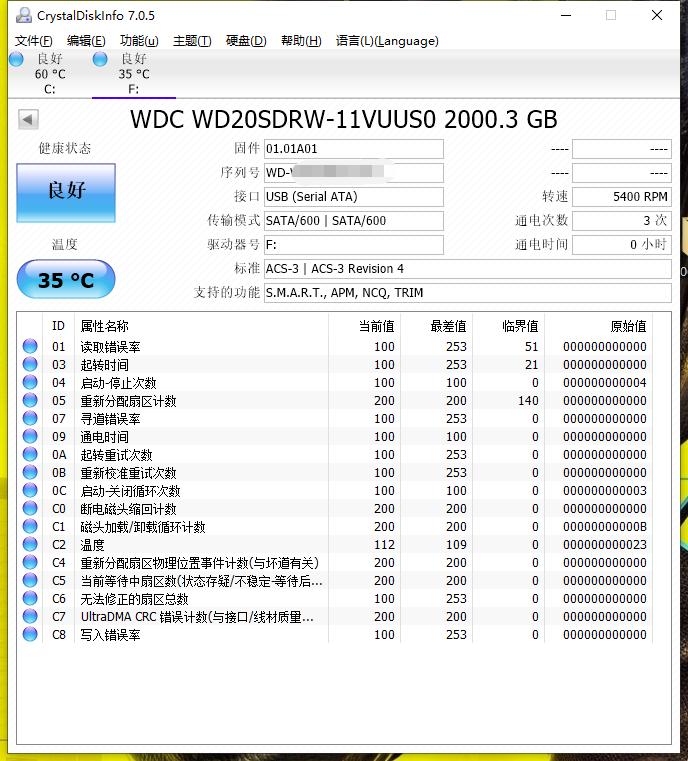
Task: Click the 健康状态 label
Action: tap(65, 148)
